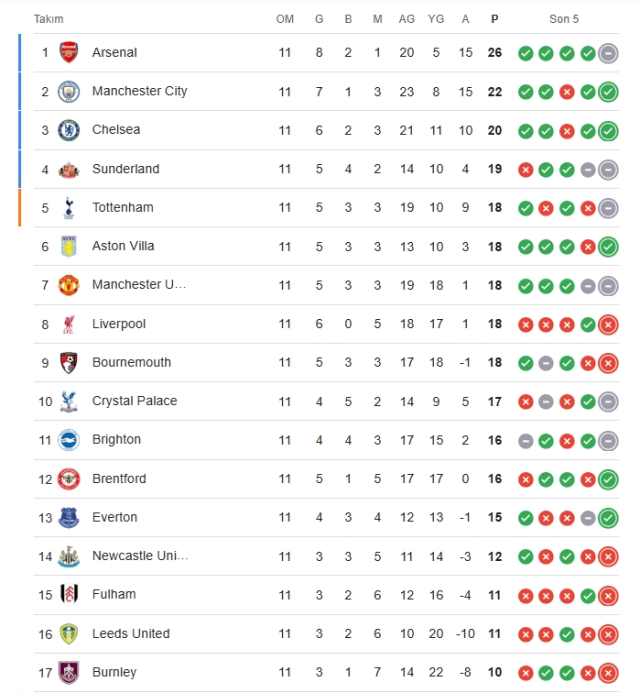
Task: Select the Leeds United team name
Action: click(x=130, y=633)
